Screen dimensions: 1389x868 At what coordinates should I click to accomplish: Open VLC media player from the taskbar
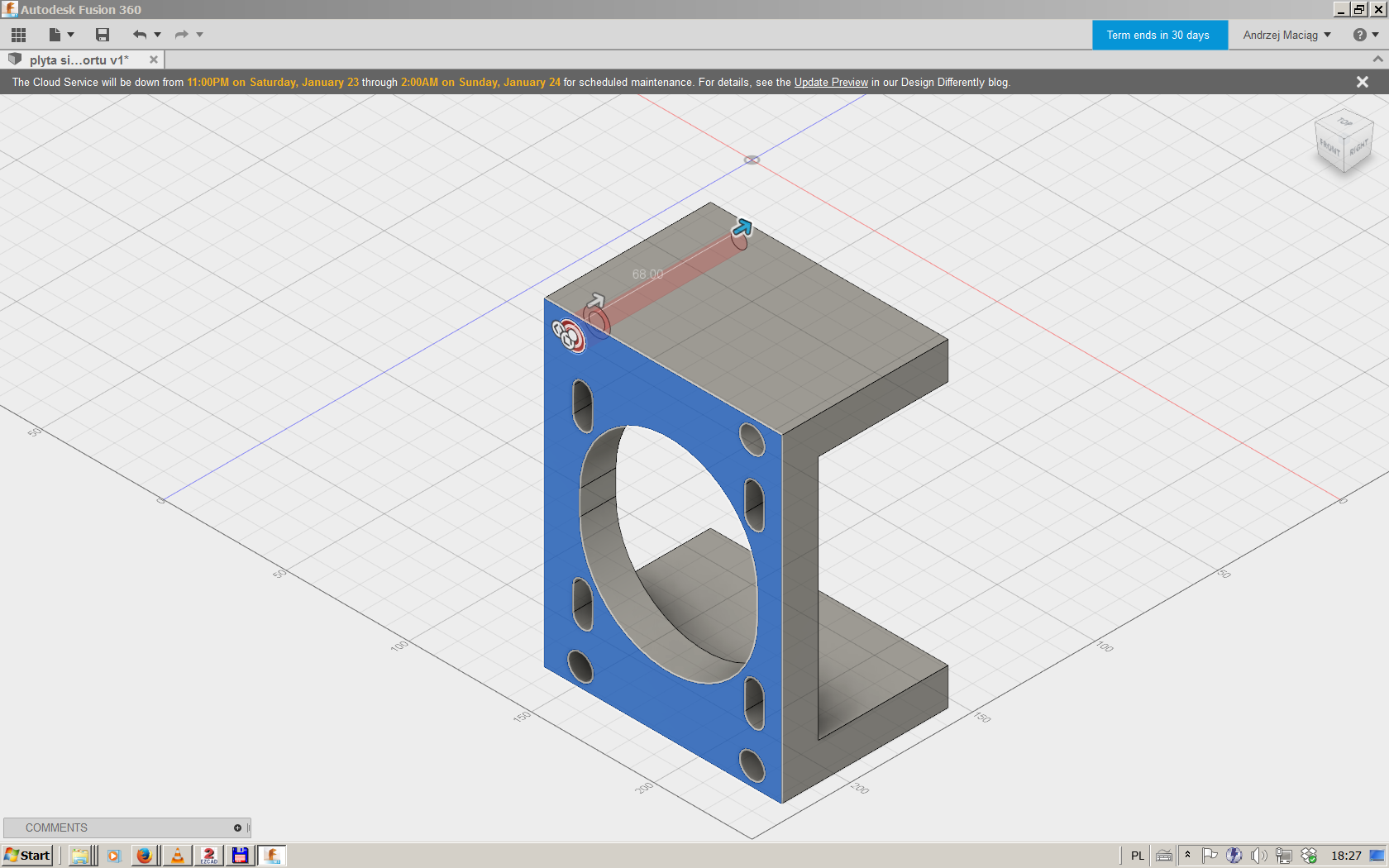177,856
